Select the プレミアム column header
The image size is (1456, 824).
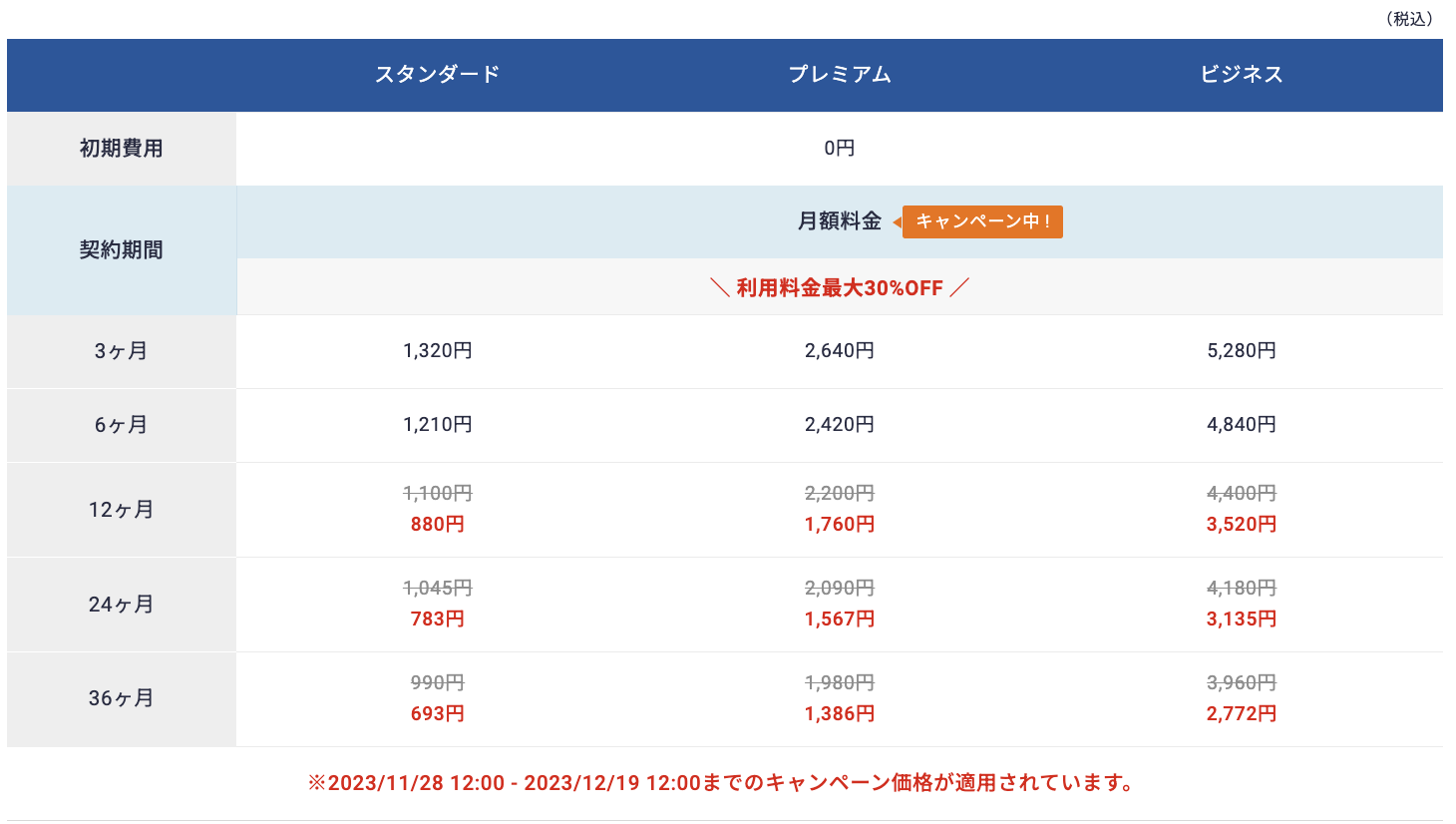pos(840,75)
